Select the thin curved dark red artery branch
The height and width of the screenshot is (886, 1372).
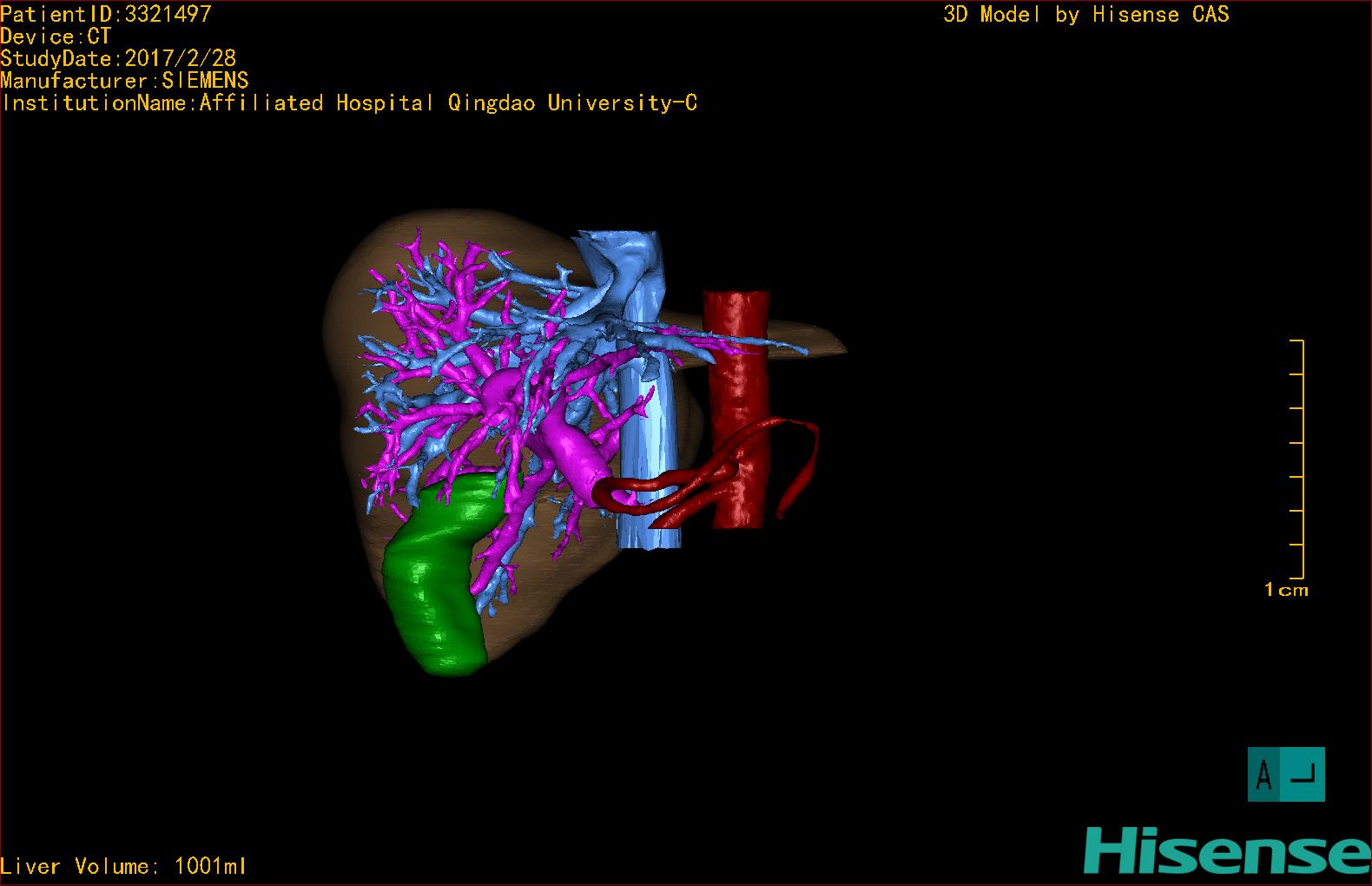801,465
